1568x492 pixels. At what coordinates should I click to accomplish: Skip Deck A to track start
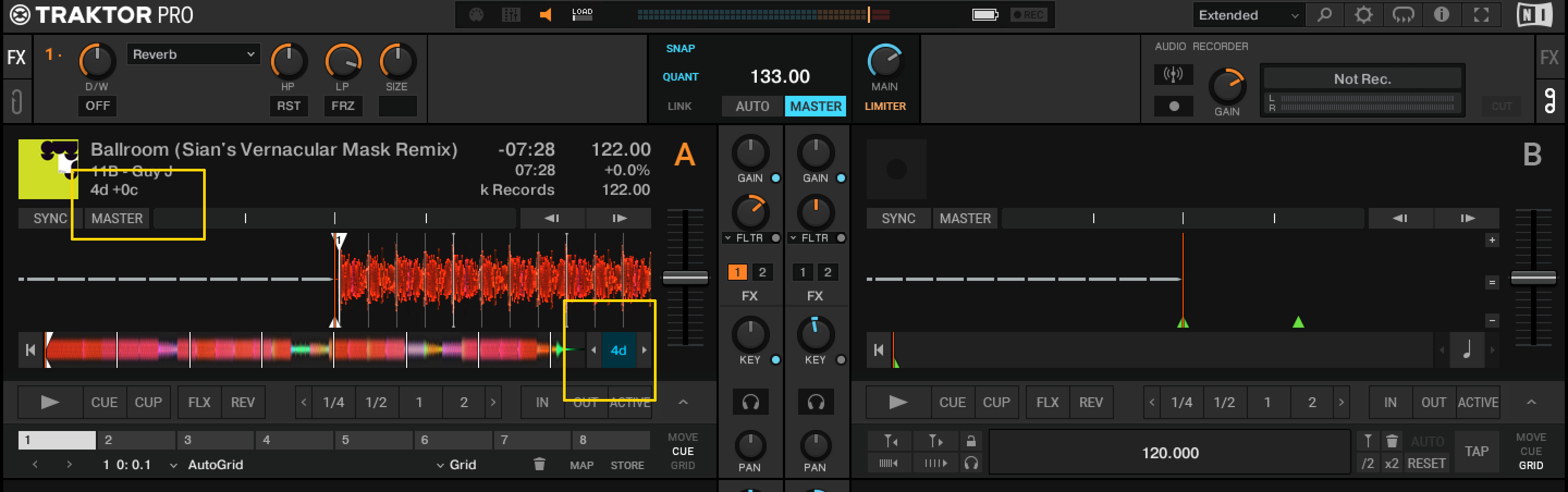coord(30,350)
